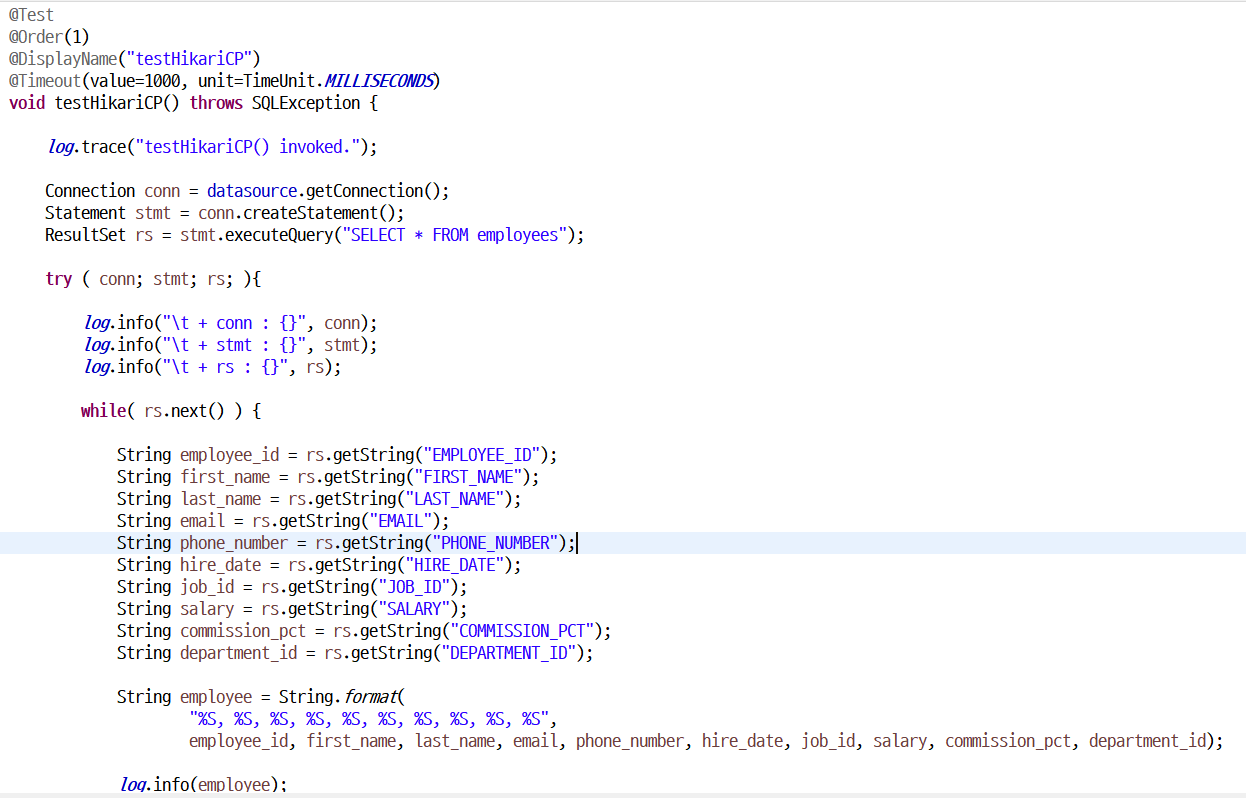Image resolution: width=1246 pixels, height=798 pixels.
Task: Click the "%S, %S, ..." format pattern string
Action: tap(369, 719)
